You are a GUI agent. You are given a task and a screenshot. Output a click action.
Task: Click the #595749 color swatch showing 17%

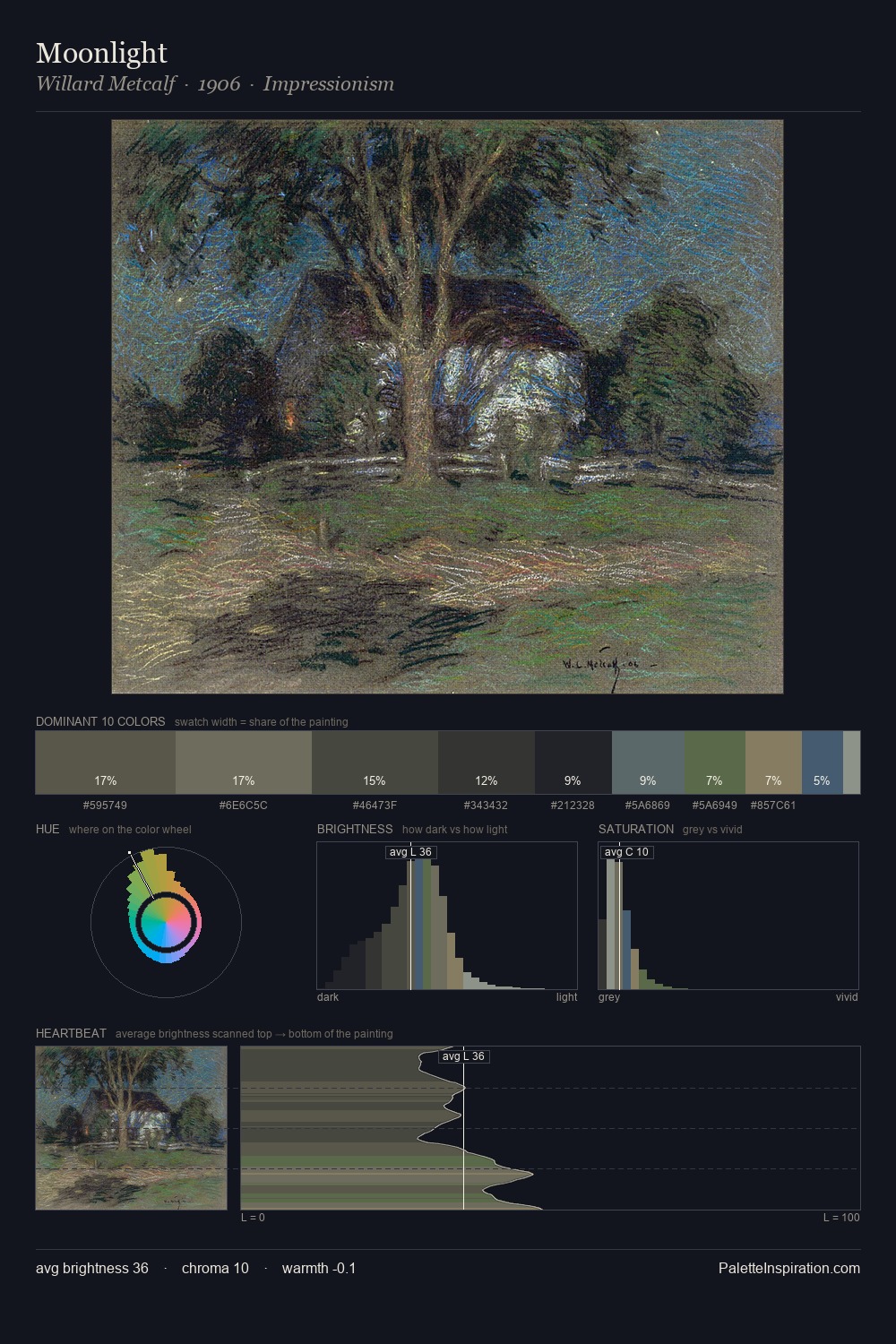pos(106,762)
